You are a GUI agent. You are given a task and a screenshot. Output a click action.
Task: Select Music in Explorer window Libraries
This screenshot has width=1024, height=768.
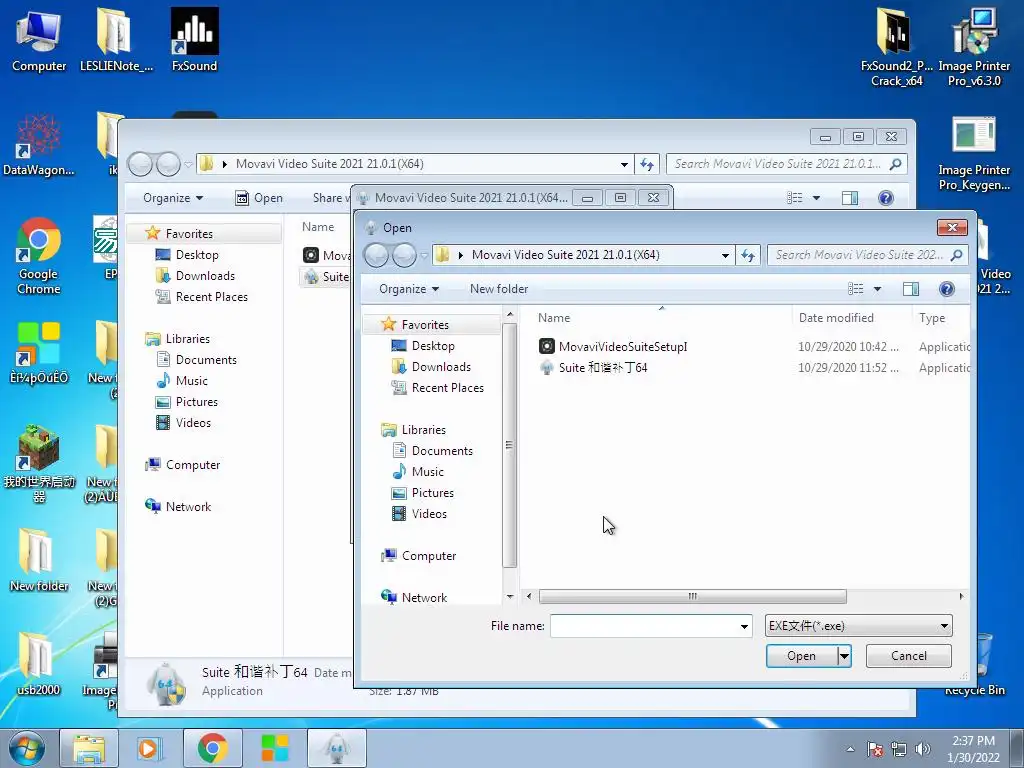pyautogui.click(x=182, y=381)
